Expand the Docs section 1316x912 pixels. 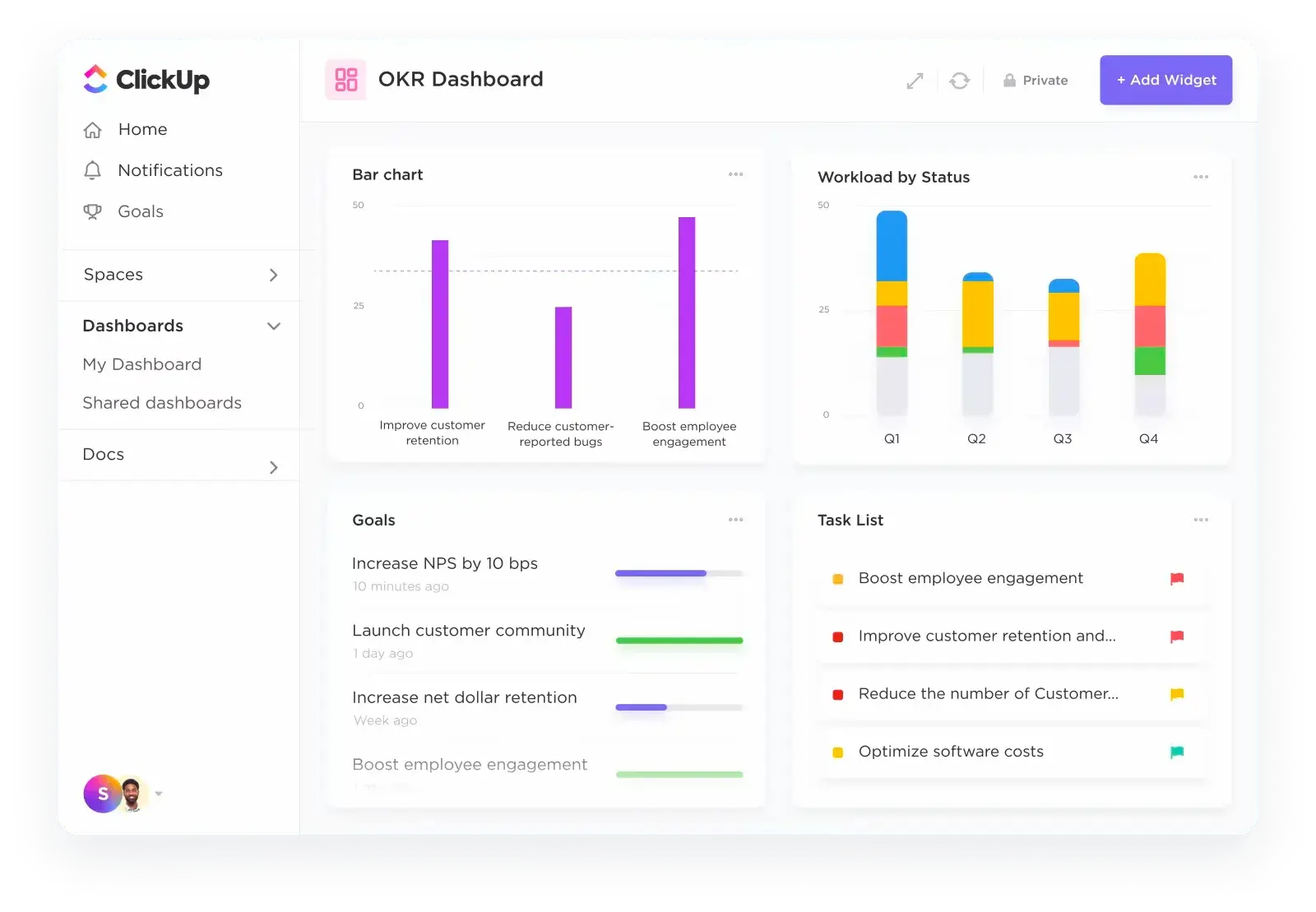tap(274, 467)
